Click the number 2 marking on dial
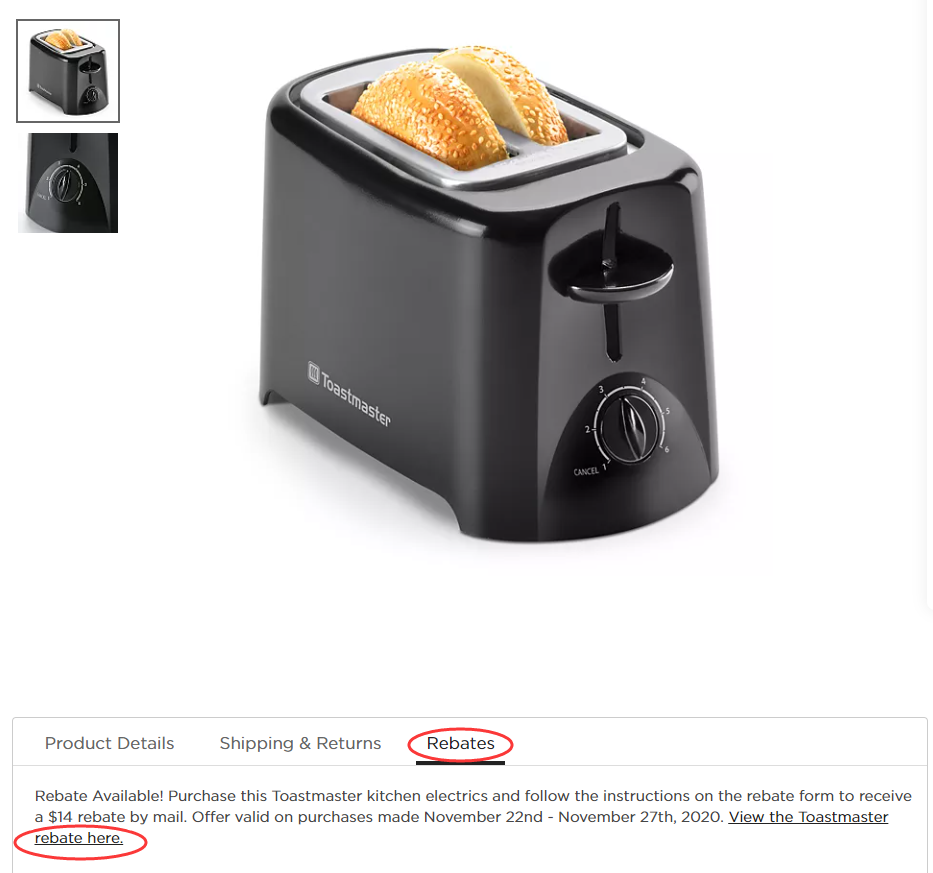The width and height of the screenshot is (933, 873). pyautogui.click(x=587, y=429)
